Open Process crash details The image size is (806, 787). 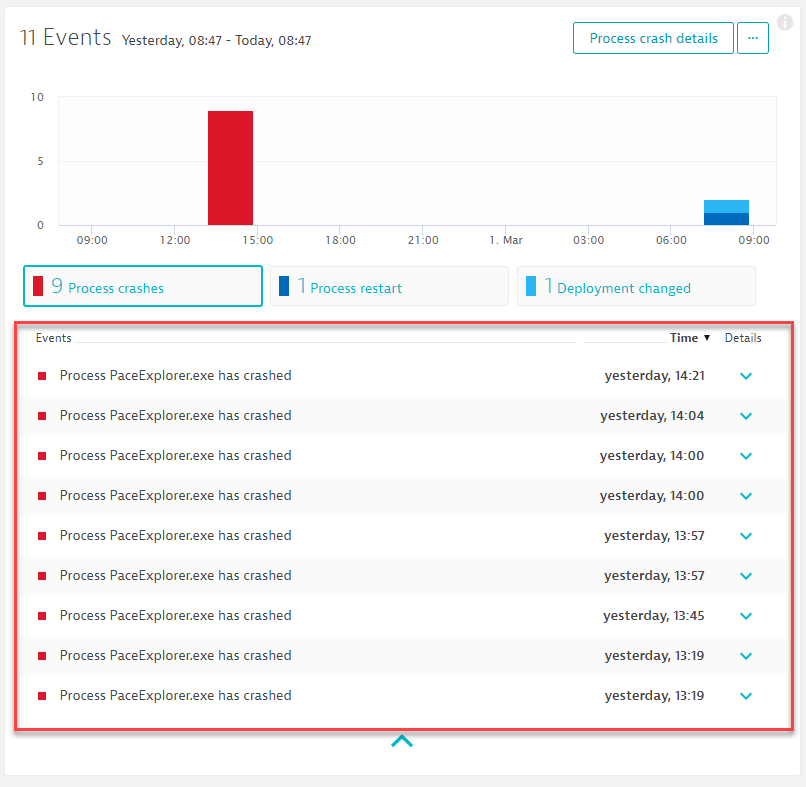tap(653, 38)
